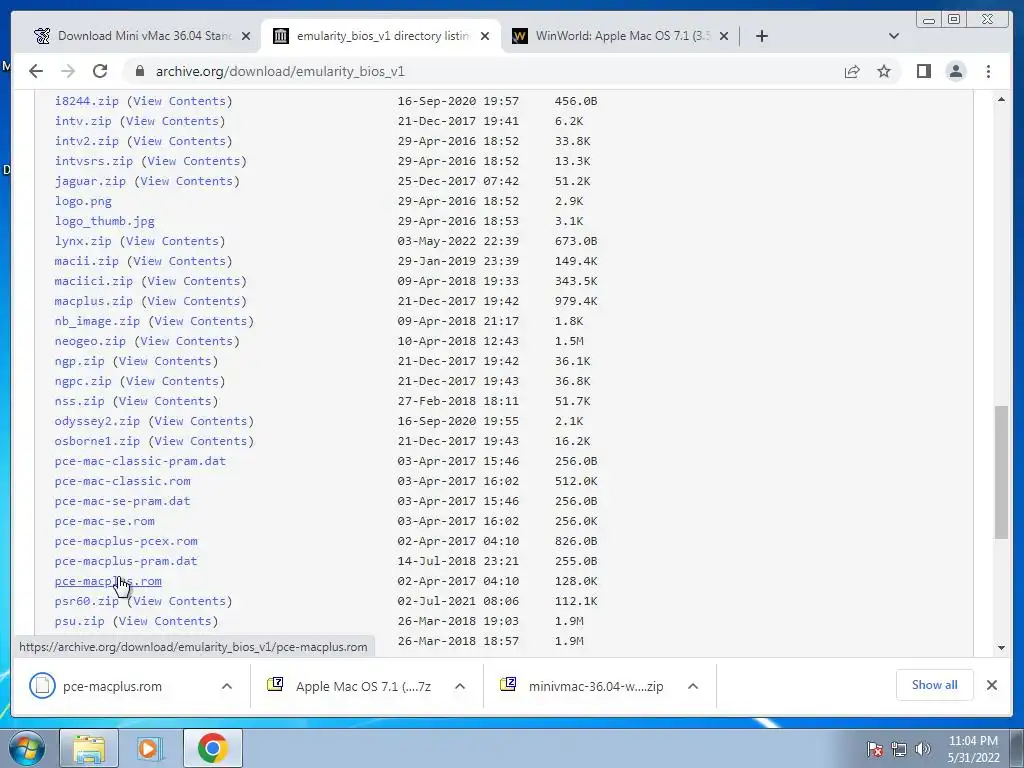Screen dimensions: 1024x768
Task: Open the Windows Start menu
Action: click(26, 747)
